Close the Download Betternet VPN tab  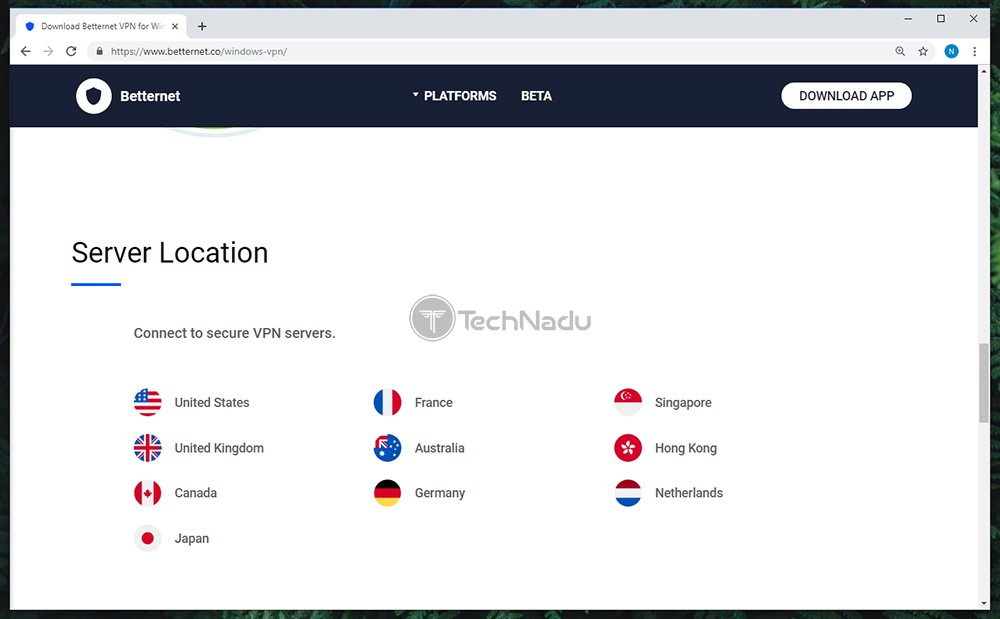[175, 26]
